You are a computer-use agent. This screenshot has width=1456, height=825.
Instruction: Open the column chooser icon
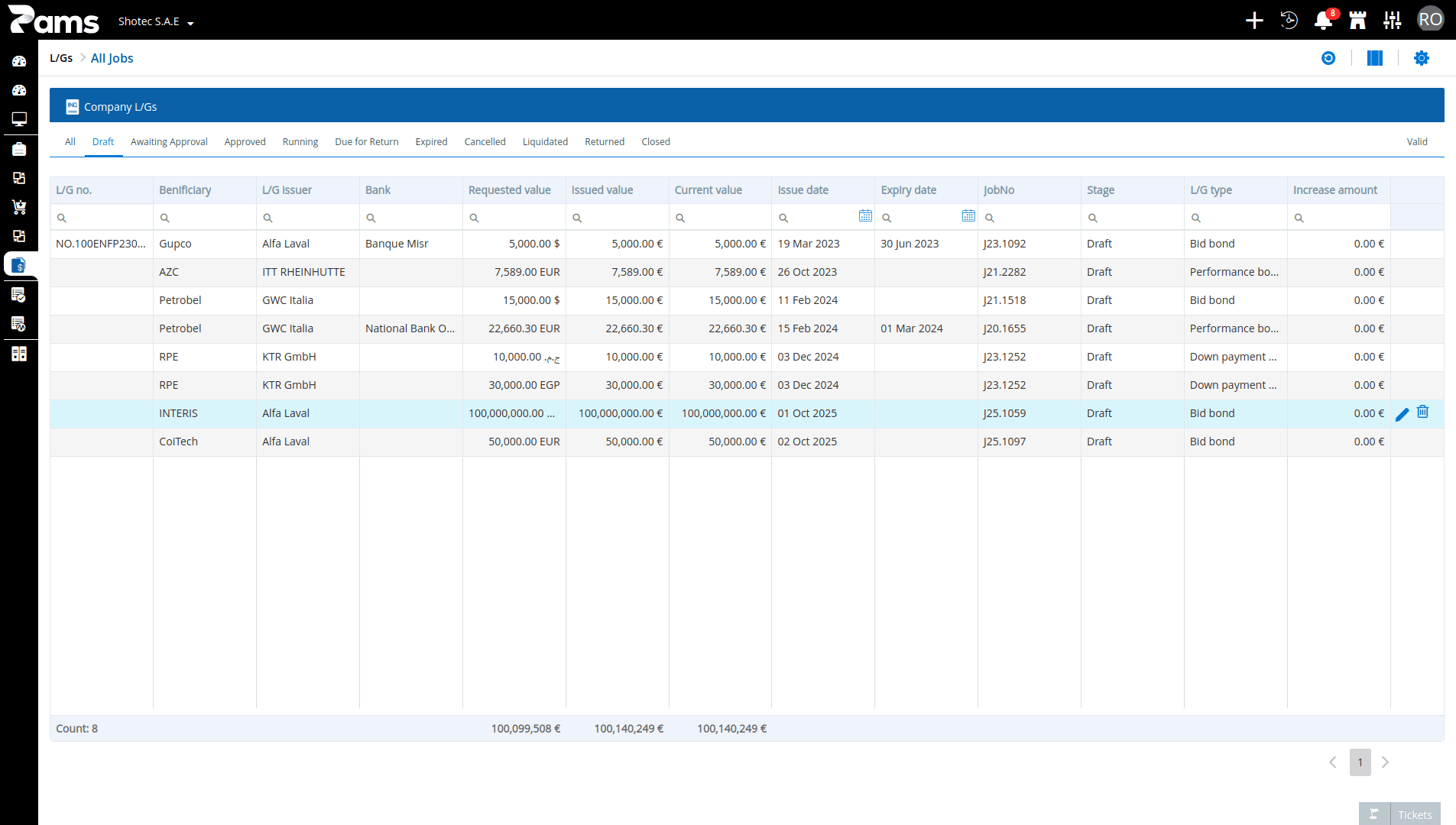[x=1375, y=58]
